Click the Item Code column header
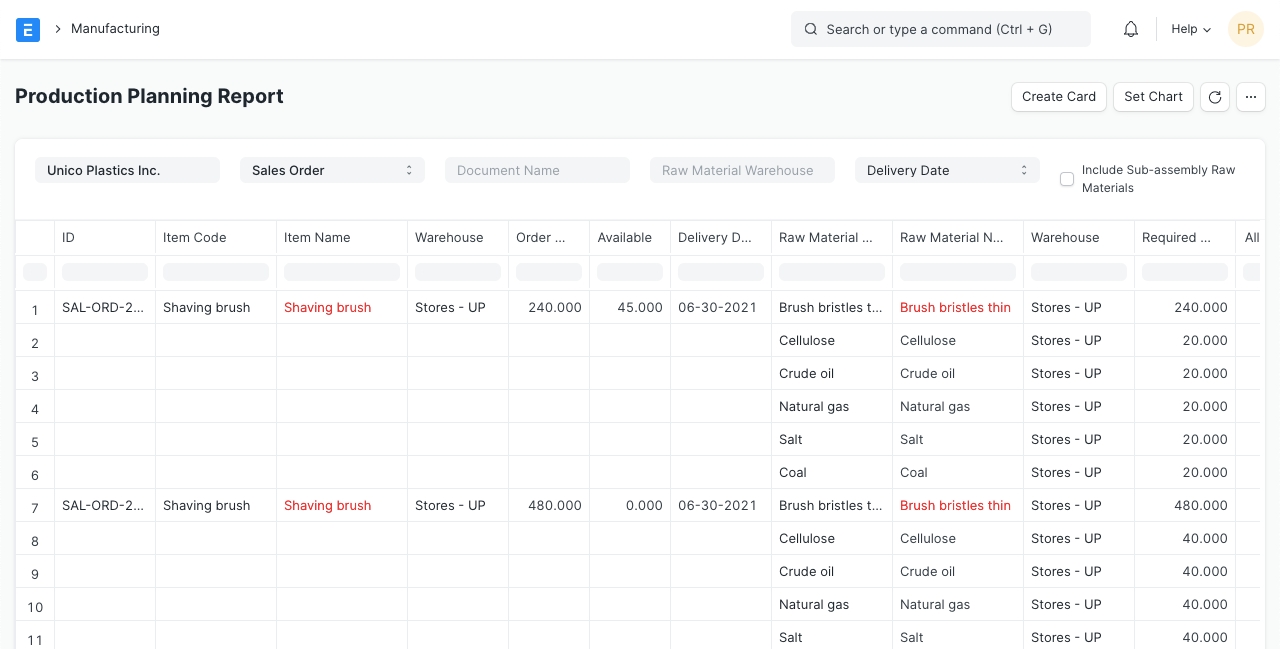The height and width of the screenshot is (649, 1280). (x=195, y=238)
